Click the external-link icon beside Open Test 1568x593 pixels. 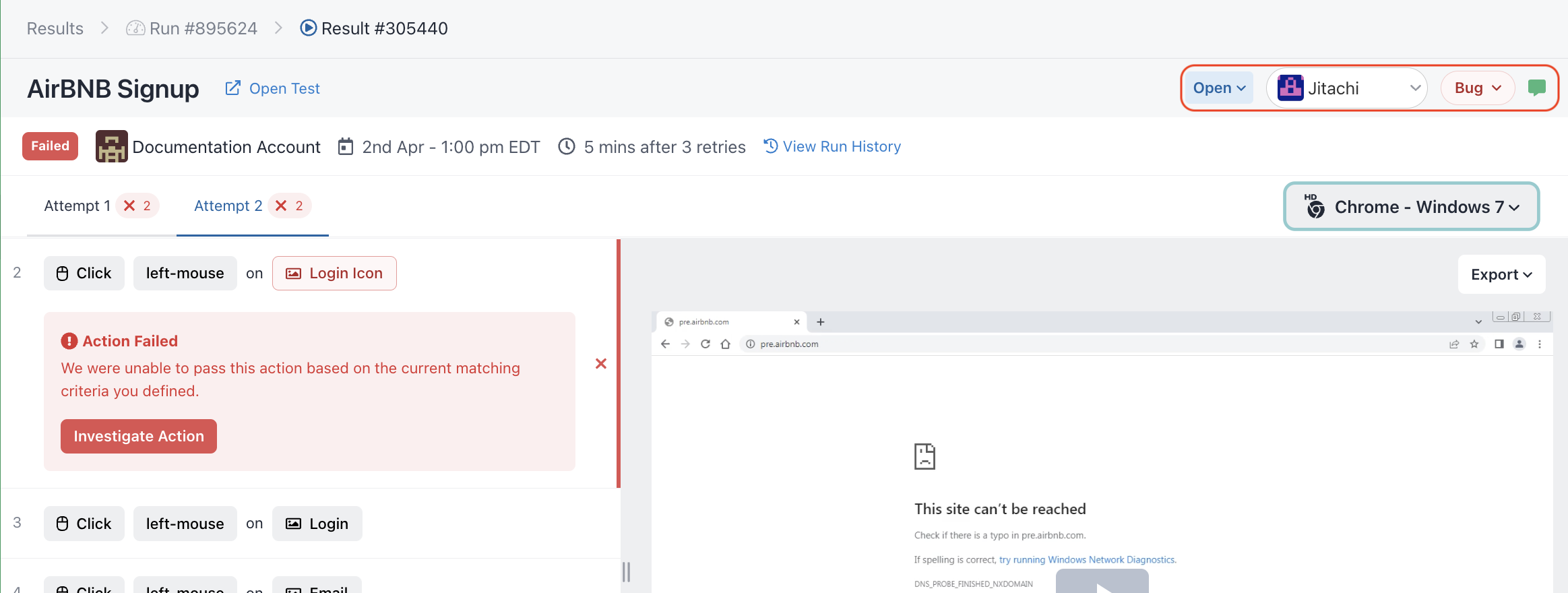[x=232, y=88]
